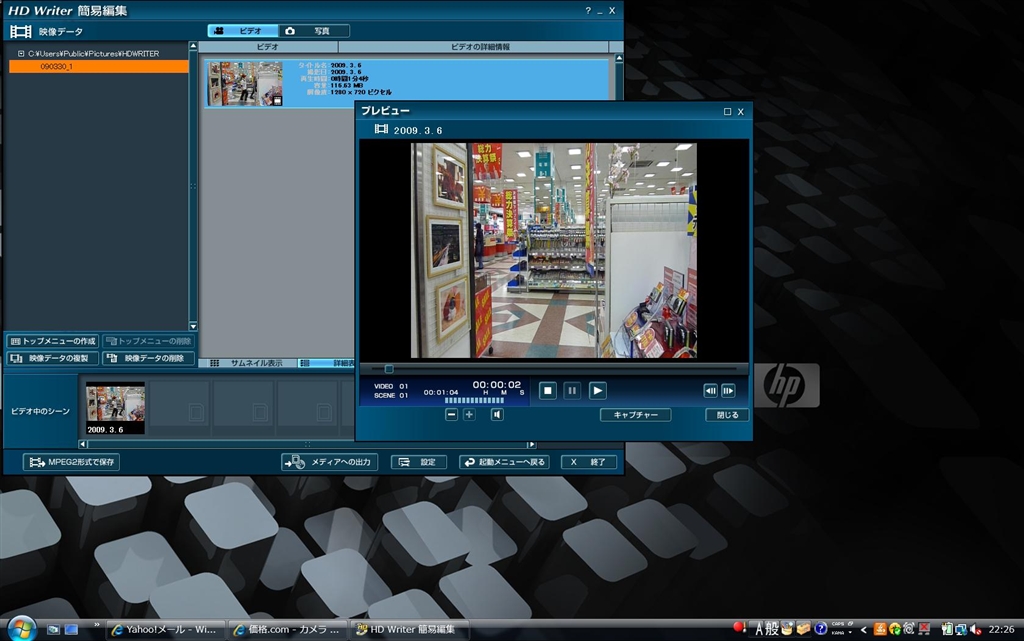
Task: Click 映像データの複製 button
Action: click(x=53, y=358)
